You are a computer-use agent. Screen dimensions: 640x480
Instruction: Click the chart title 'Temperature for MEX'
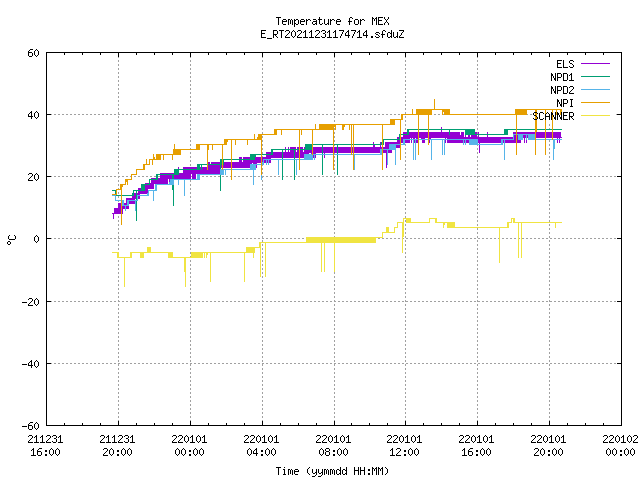332,21
